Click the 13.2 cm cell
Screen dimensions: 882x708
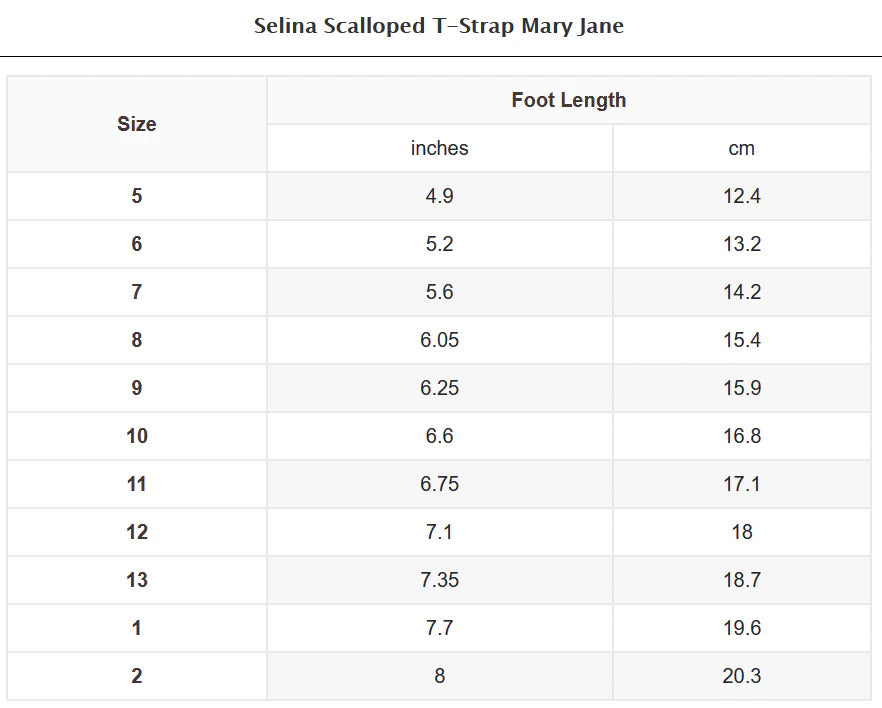coord(741,244)
